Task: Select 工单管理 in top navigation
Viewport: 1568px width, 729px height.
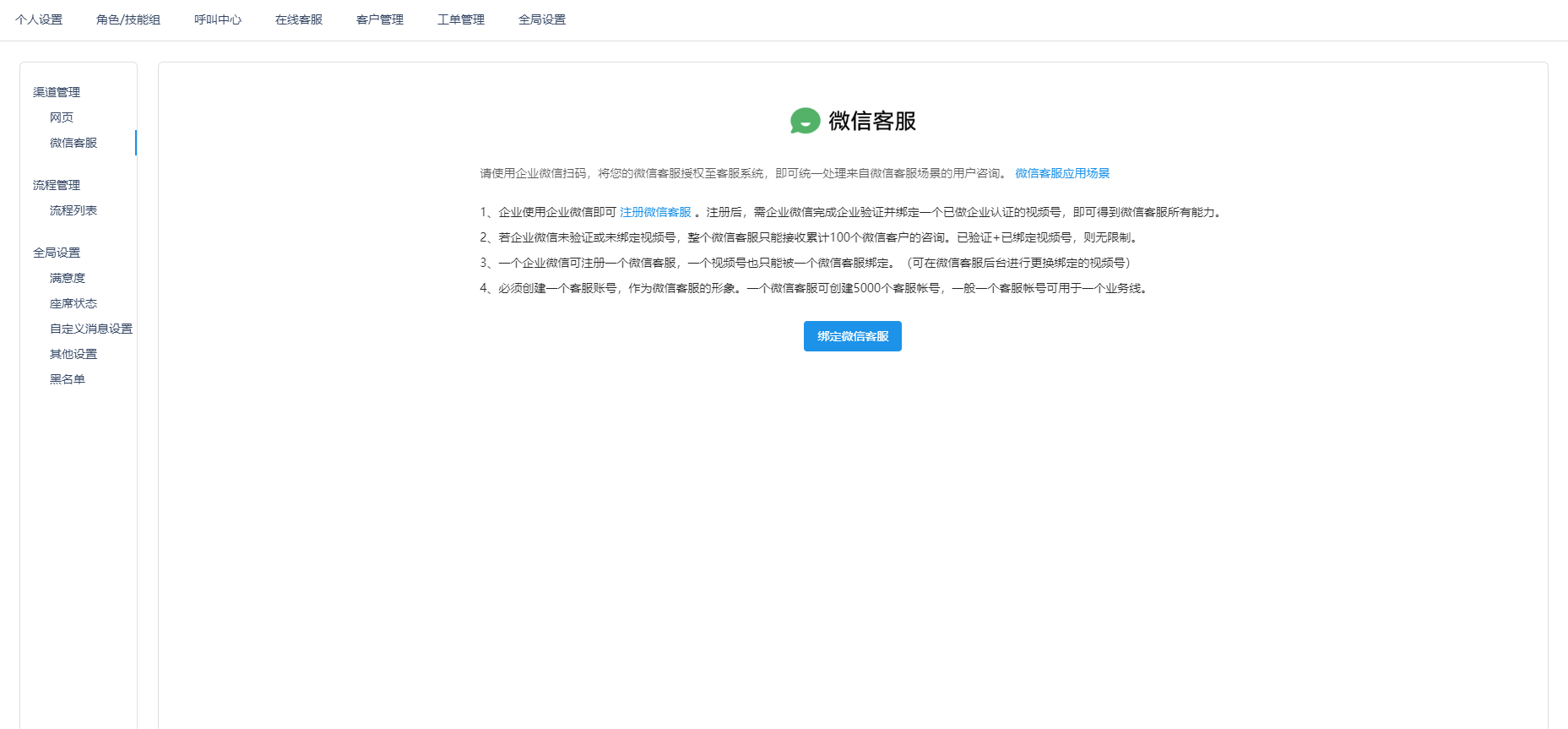Action: point(461,19)
